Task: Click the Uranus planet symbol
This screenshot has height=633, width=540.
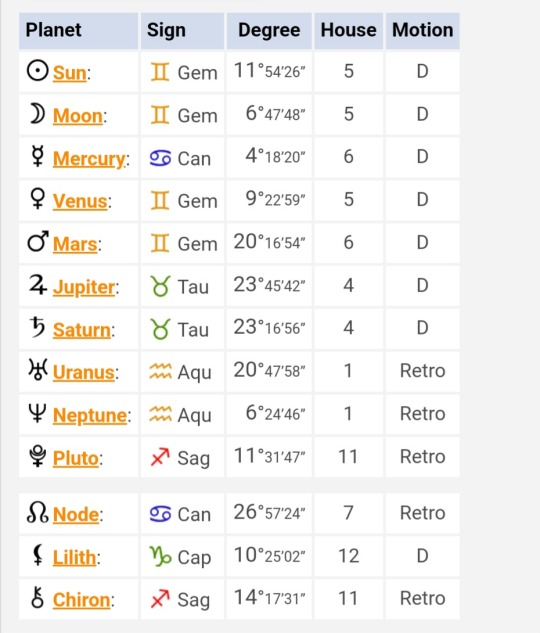Action: point(38,369)
